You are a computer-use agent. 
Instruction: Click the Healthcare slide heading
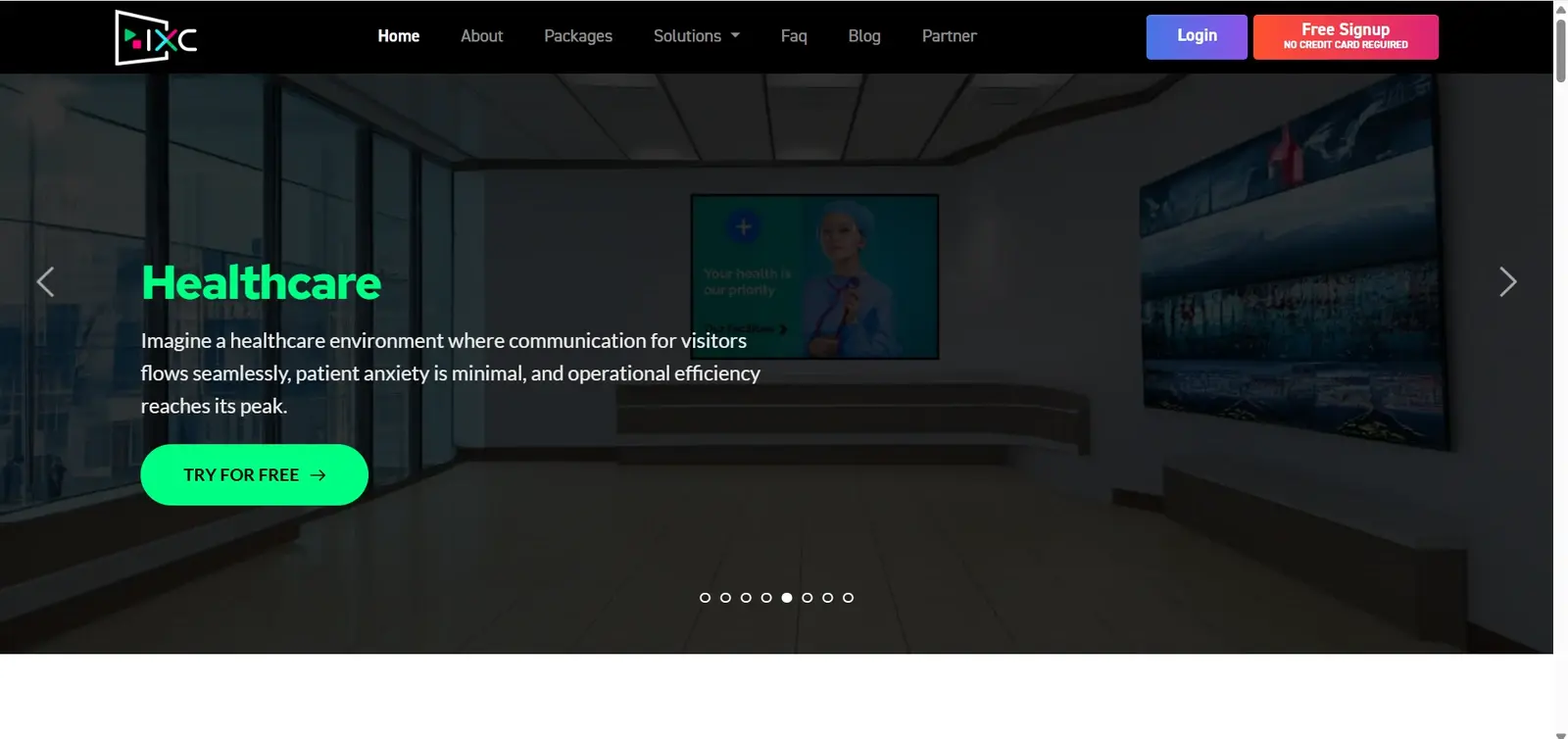pos(262,283)
